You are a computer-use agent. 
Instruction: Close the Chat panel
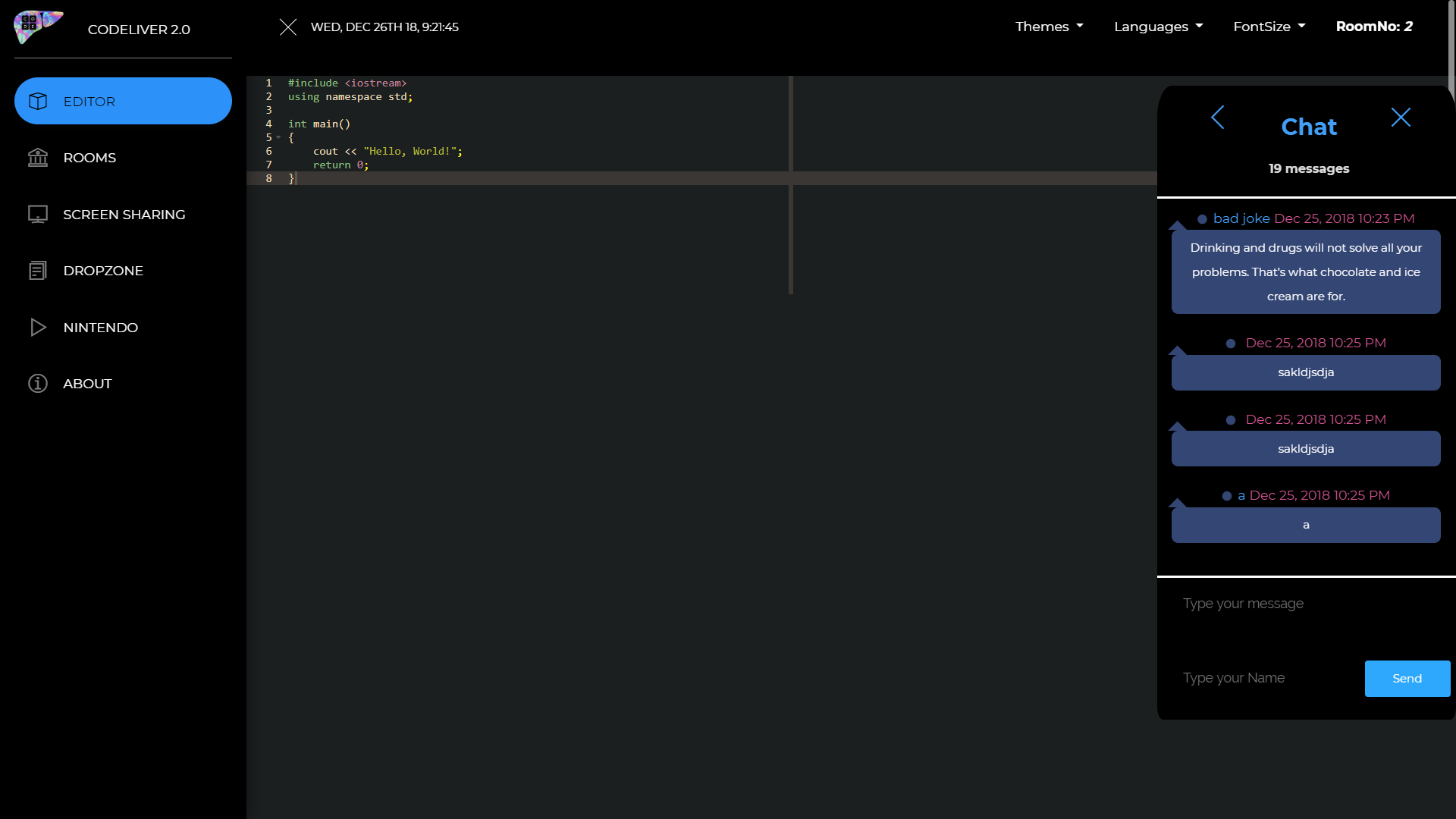coord(1401,118)
